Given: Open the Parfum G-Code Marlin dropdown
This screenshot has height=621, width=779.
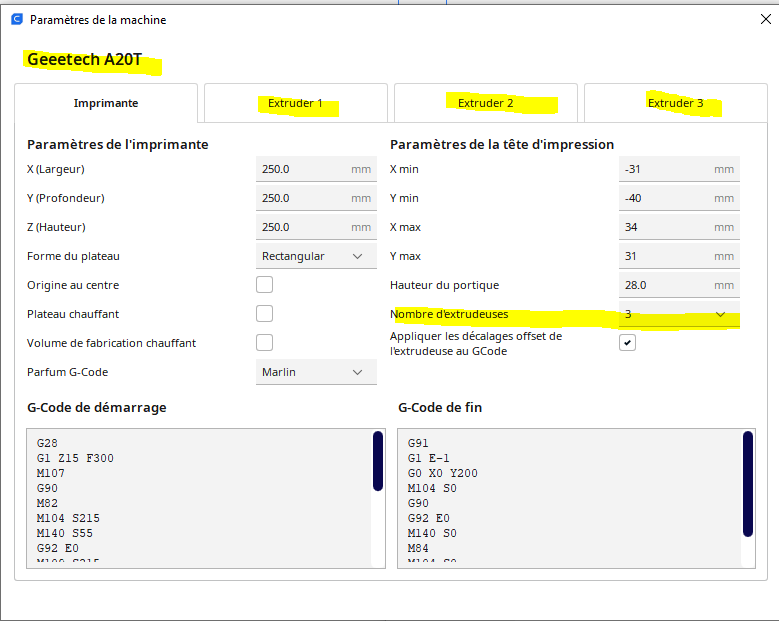Looking at the screenshot, I should [316, 372].
